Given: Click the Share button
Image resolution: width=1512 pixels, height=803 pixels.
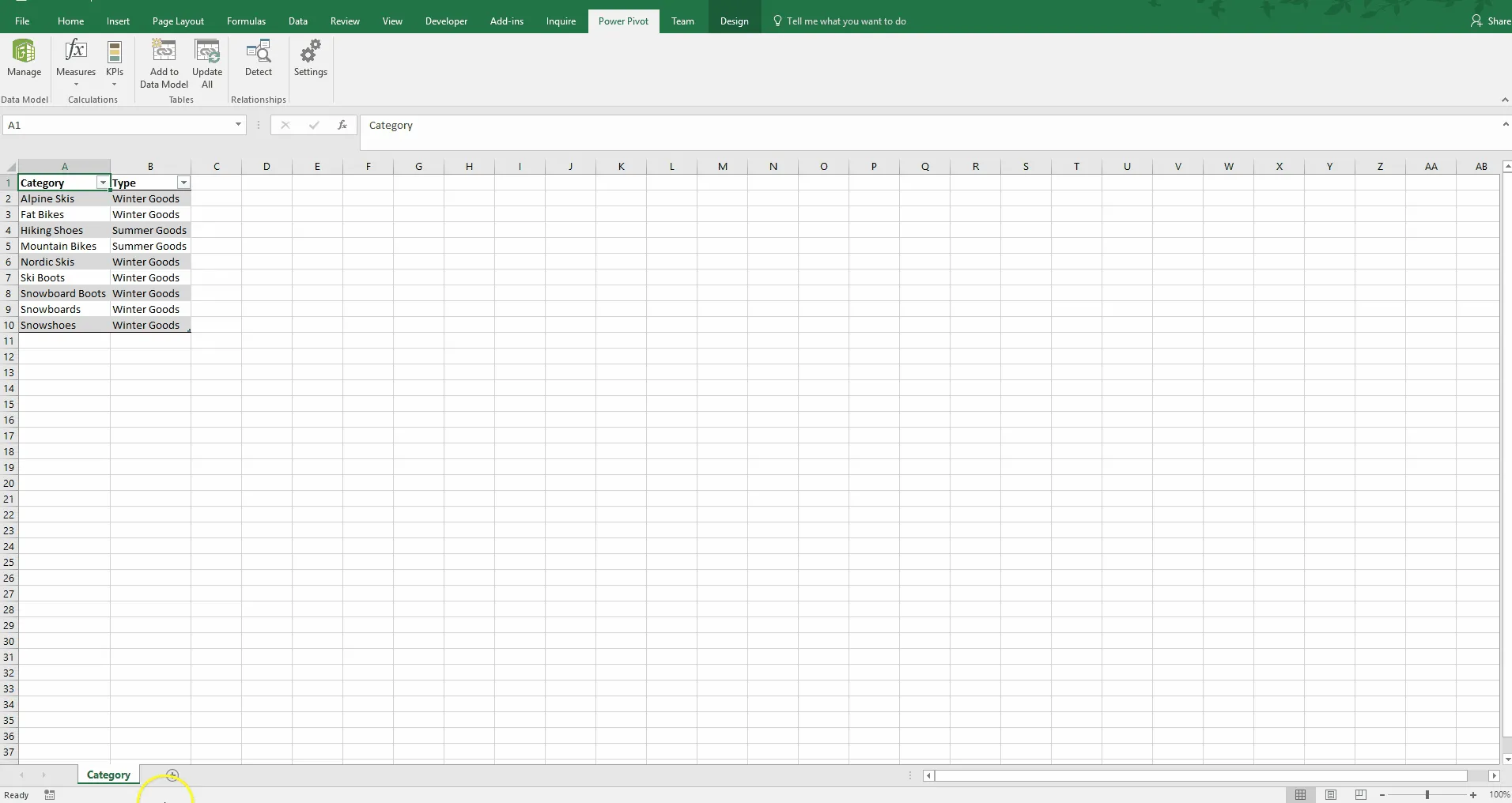Looking at the screenshot, I should click(1491, 21).
